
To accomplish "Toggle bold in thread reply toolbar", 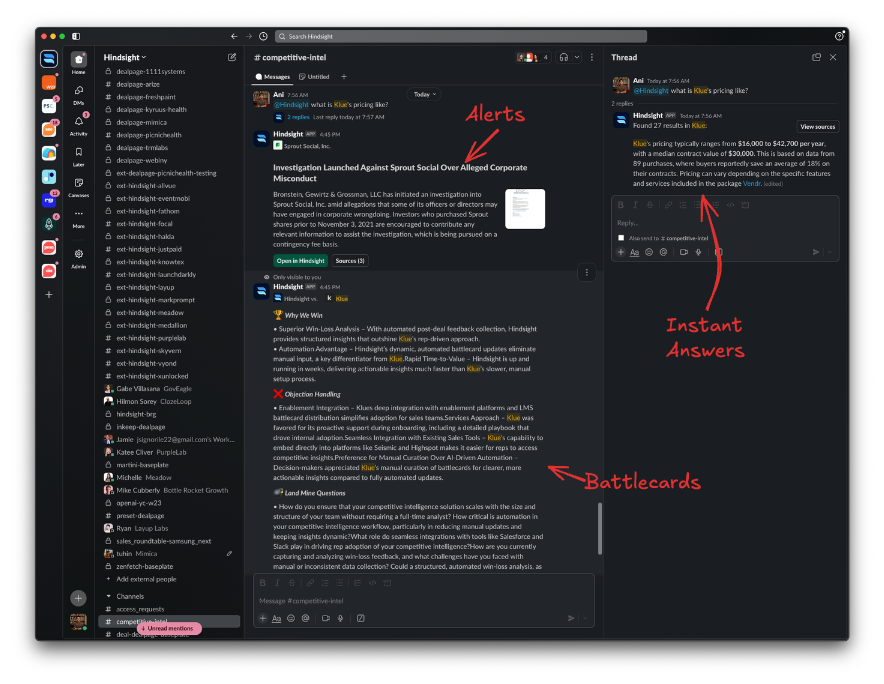I will (621, 205).
